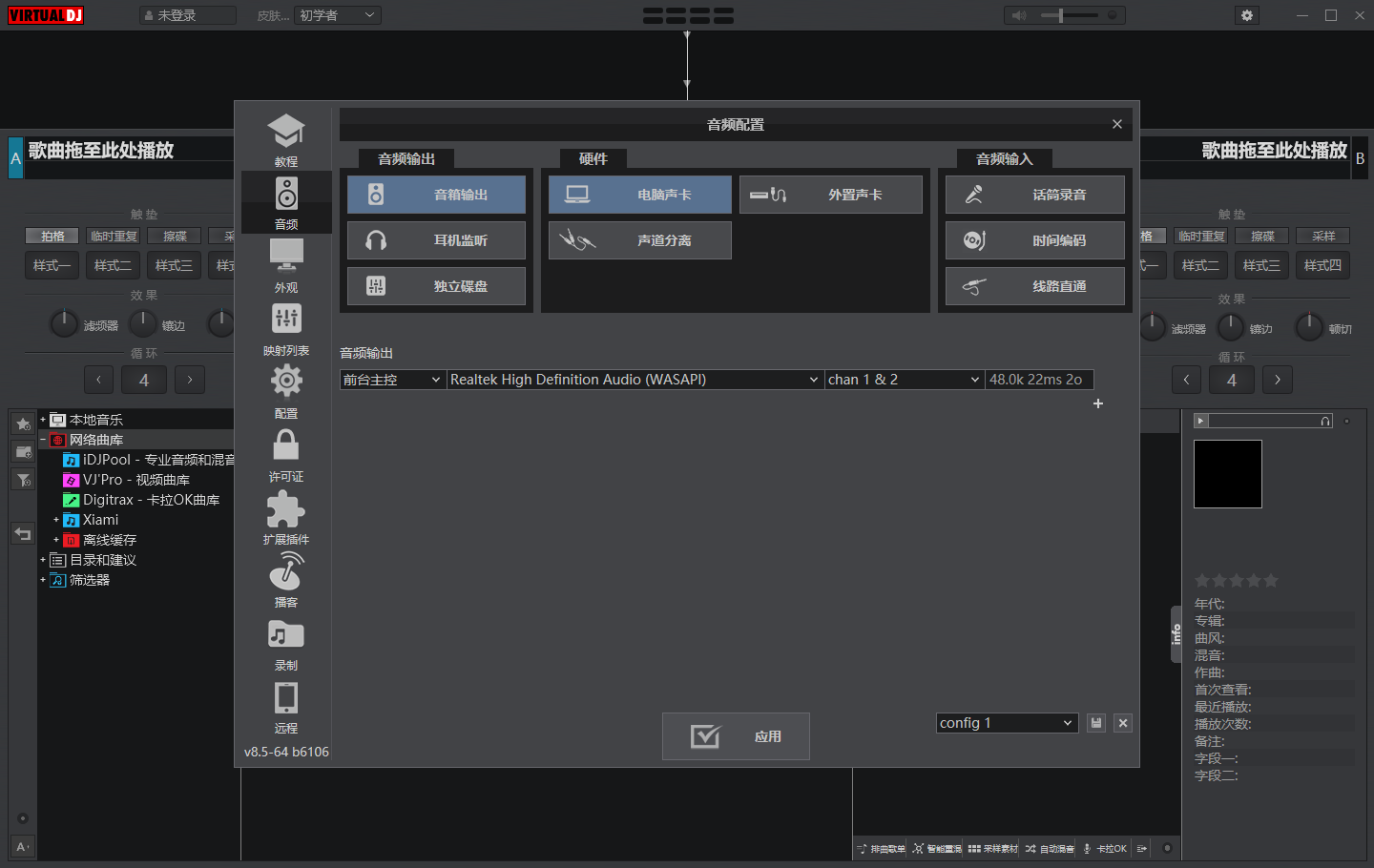
Task: Open the 播客 broadcast section
Action: click(x=286, y=581)
